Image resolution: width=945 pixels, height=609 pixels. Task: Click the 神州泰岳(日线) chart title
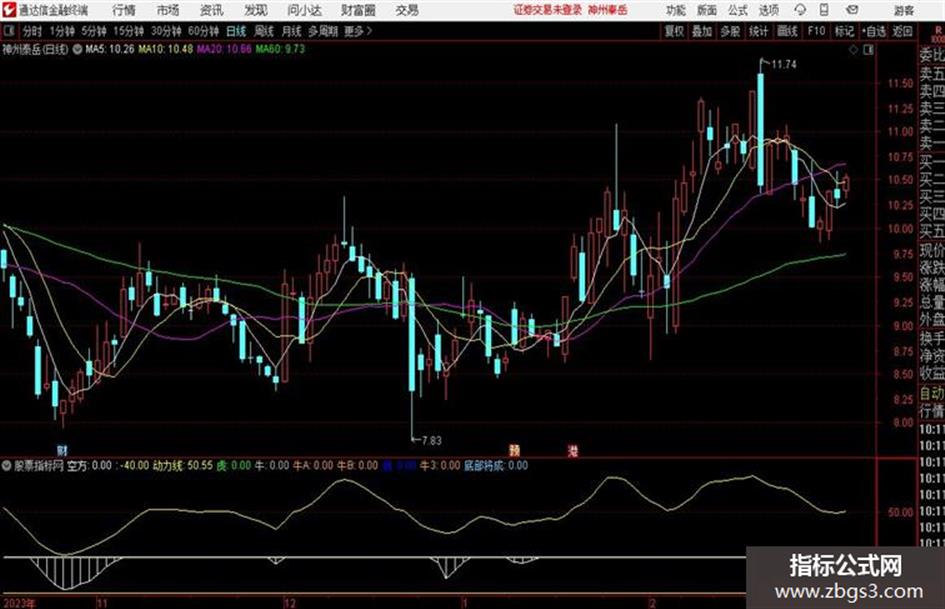[35, 49]
